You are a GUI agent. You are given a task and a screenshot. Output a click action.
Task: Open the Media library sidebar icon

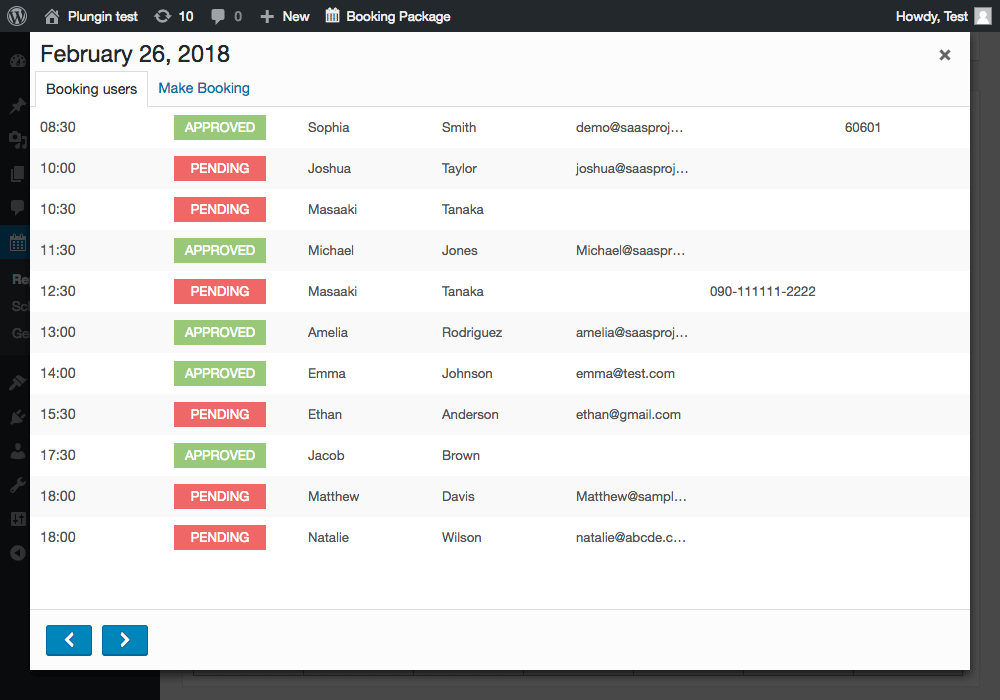coord(15,140)
